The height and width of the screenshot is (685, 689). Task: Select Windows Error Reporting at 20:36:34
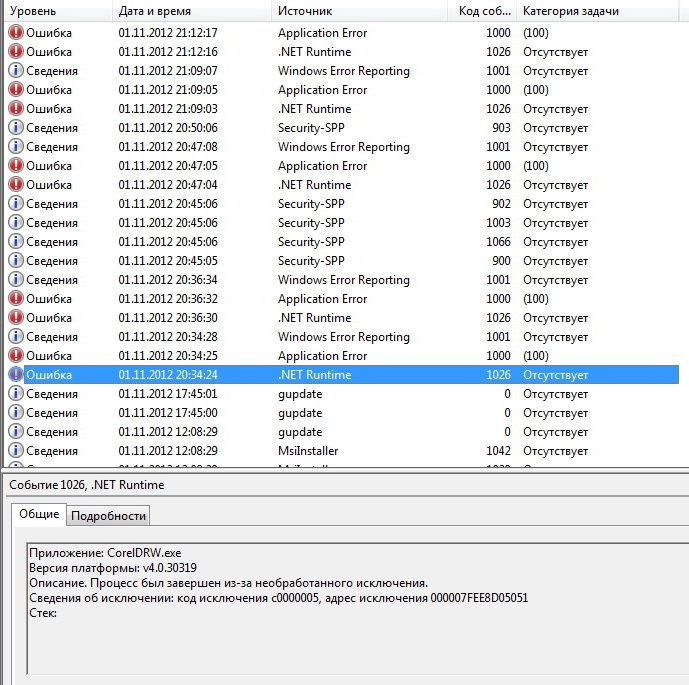click(x=344, y=280)
